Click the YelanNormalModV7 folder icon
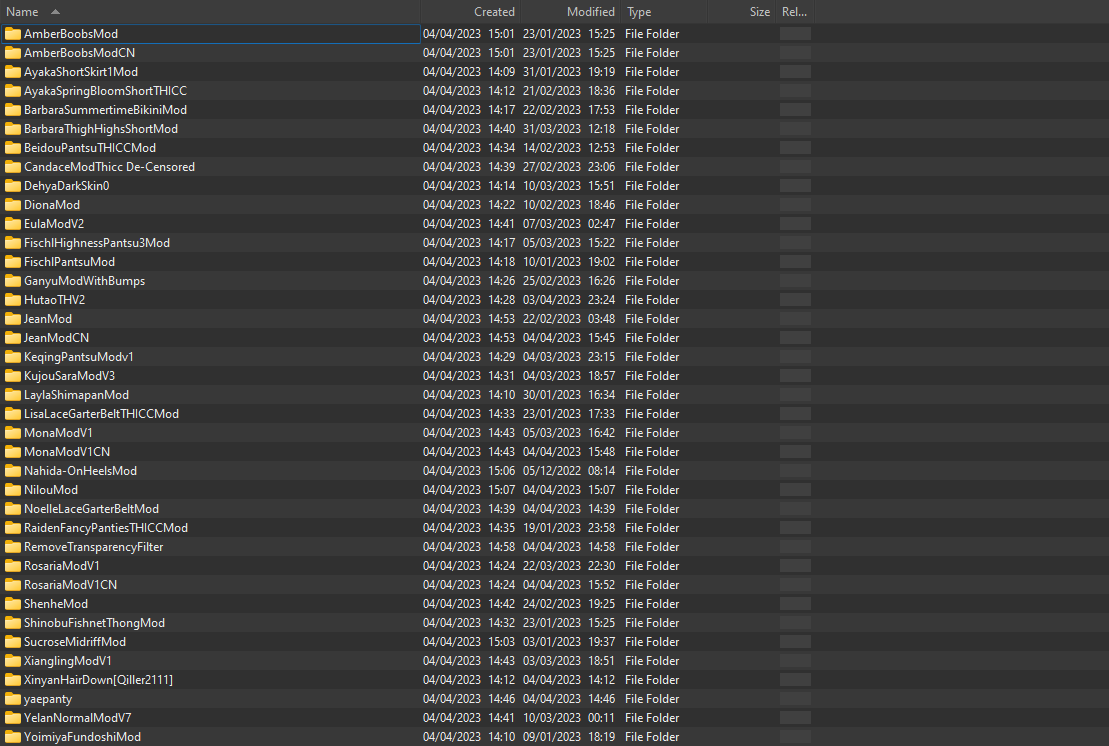This screenshot has height=746, width=1109. (x=13, y=718)
